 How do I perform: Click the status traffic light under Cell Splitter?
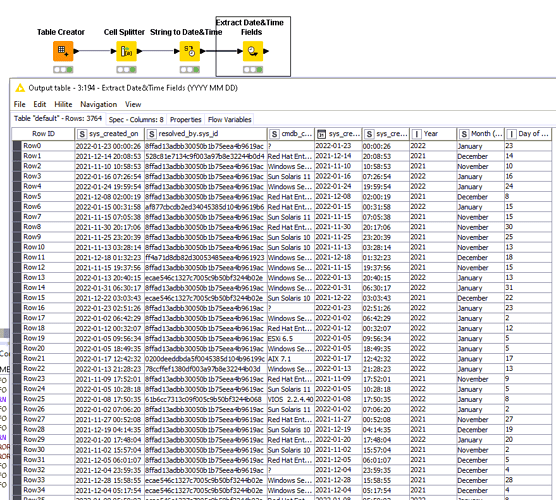point(127,70)
